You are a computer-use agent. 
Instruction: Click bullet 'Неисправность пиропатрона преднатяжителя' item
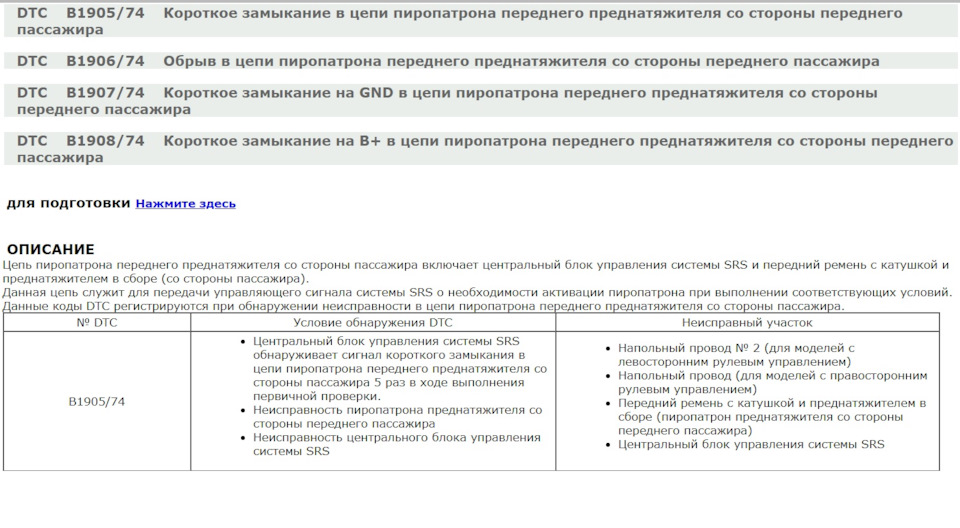[398, 417]
